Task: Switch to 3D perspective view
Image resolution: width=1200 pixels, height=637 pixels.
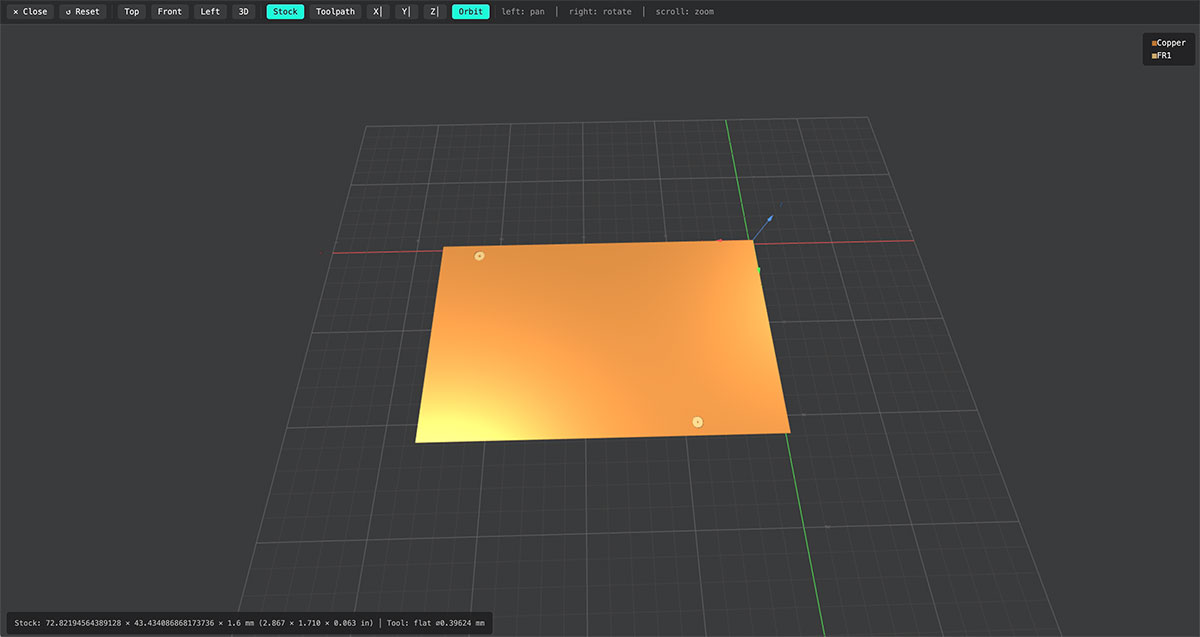Action: pyautogui.click(x=243, y=12)
